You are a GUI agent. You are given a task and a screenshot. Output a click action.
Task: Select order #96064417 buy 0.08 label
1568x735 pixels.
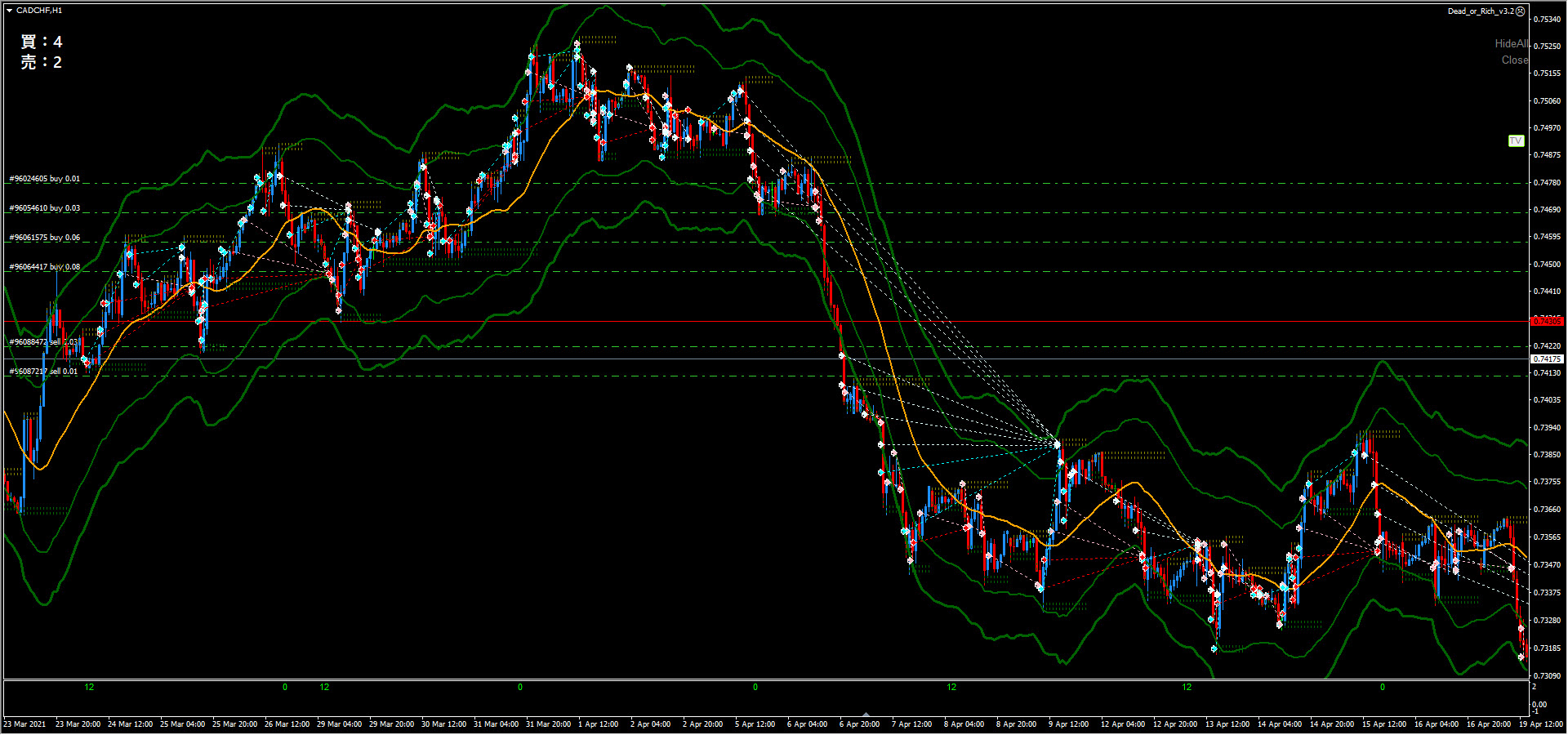45,267
